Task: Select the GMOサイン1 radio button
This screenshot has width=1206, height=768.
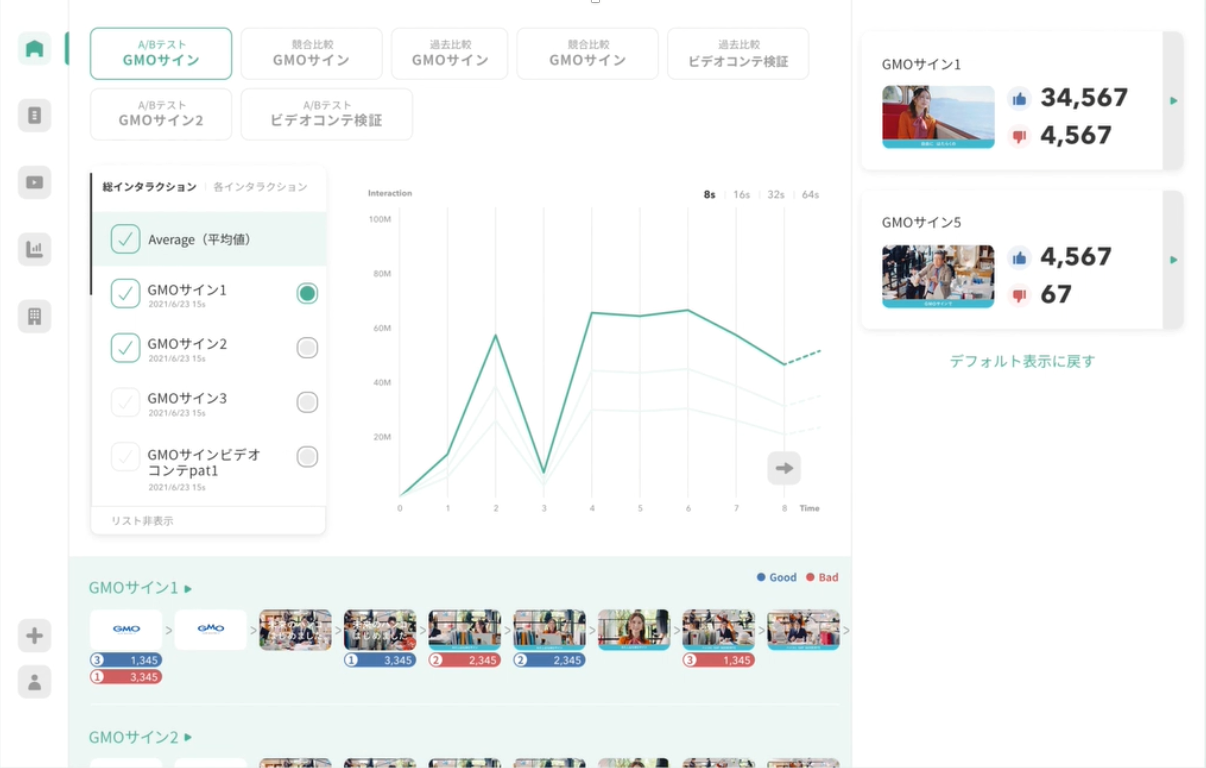Action: pos(307,293)
